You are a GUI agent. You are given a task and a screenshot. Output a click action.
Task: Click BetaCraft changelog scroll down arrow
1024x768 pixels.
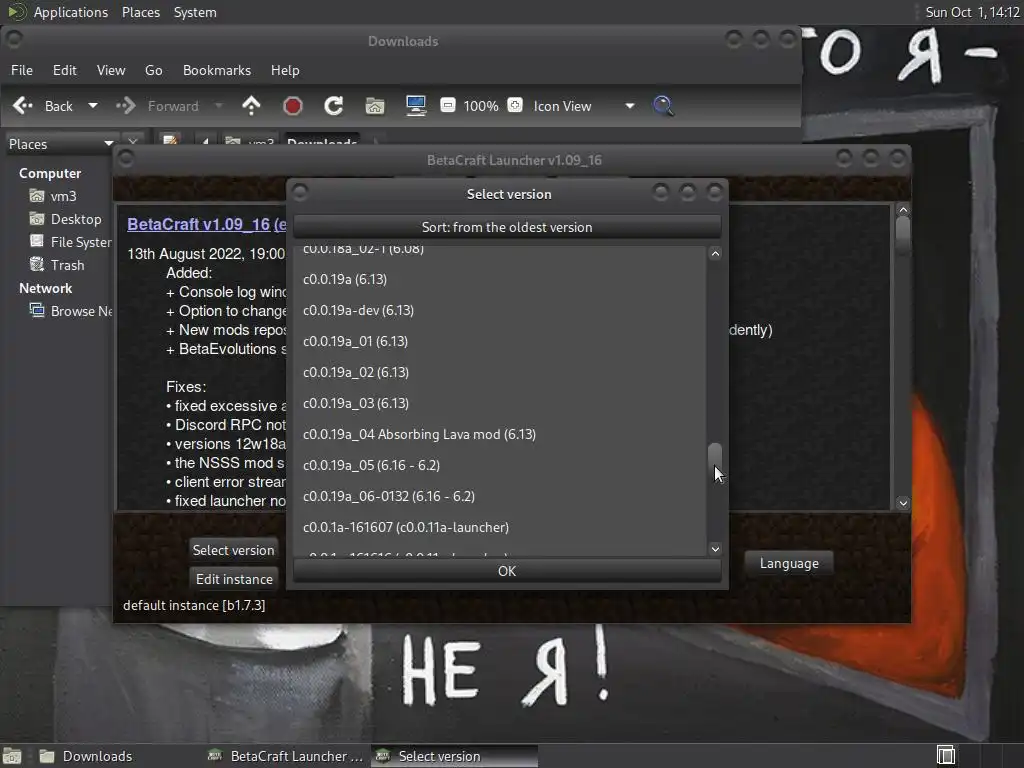(903, 503)
